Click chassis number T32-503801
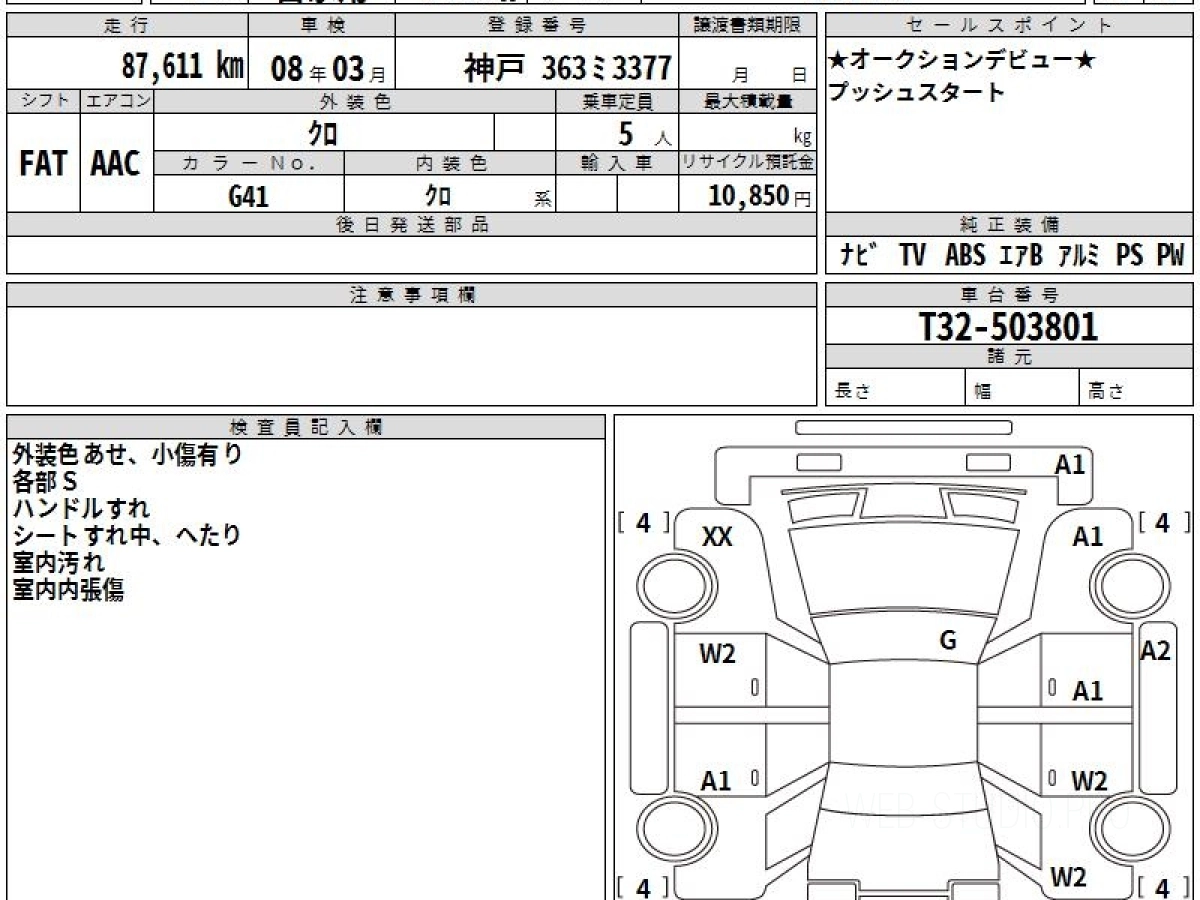Screen dimensions: 1200x900 (x=1009, y=327)
